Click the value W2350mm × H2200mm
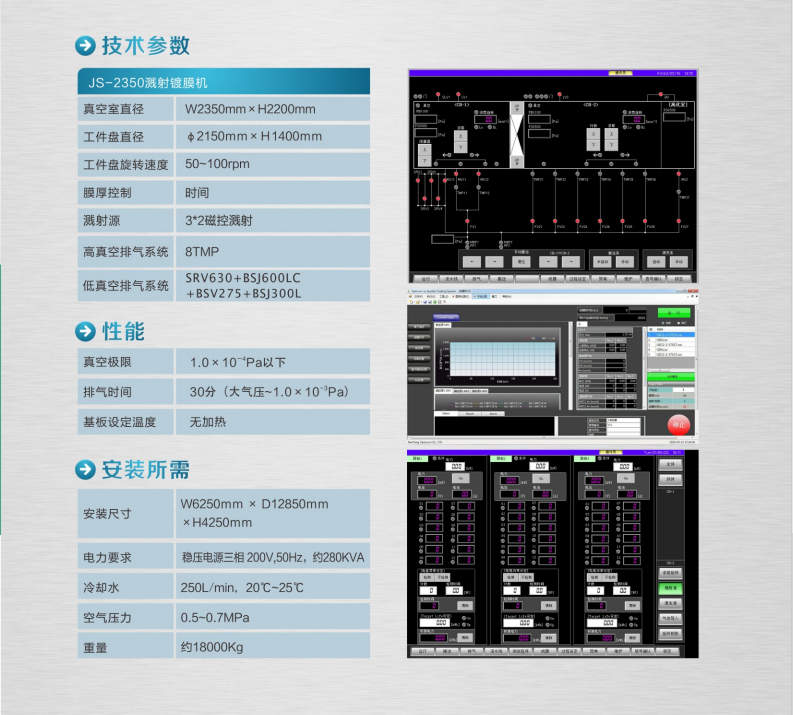Viewport: 793px width, 715px height. (x=250, y=109)
